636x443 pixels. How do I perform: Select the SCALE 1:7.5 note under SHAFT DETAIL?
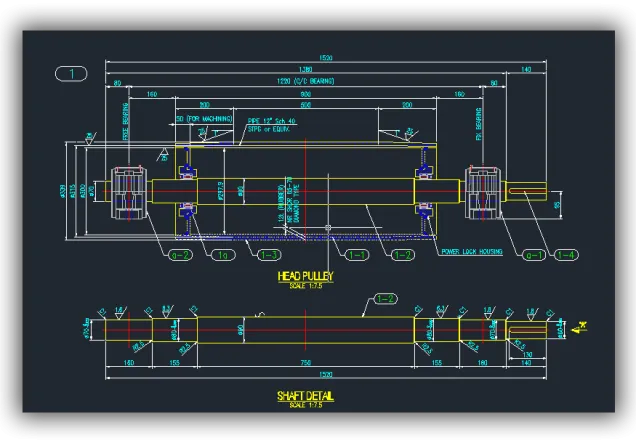pyautogui.click(x=306, y=405)
